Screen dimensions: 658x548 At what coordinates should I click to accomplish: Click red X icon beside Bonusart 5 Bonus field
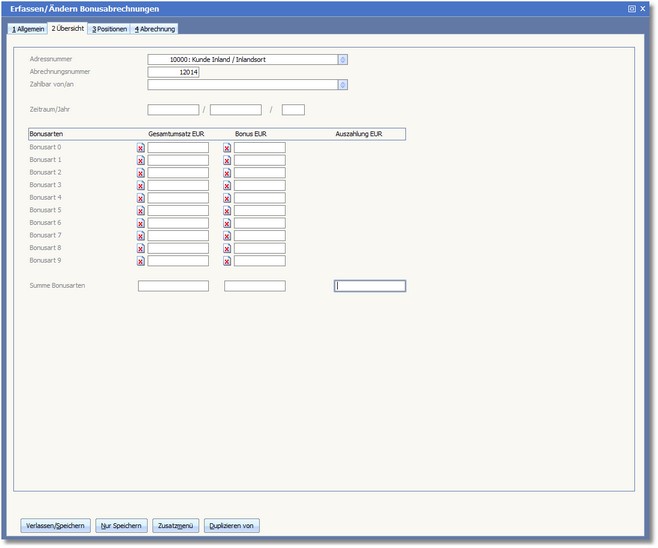(x=227, y=211)
